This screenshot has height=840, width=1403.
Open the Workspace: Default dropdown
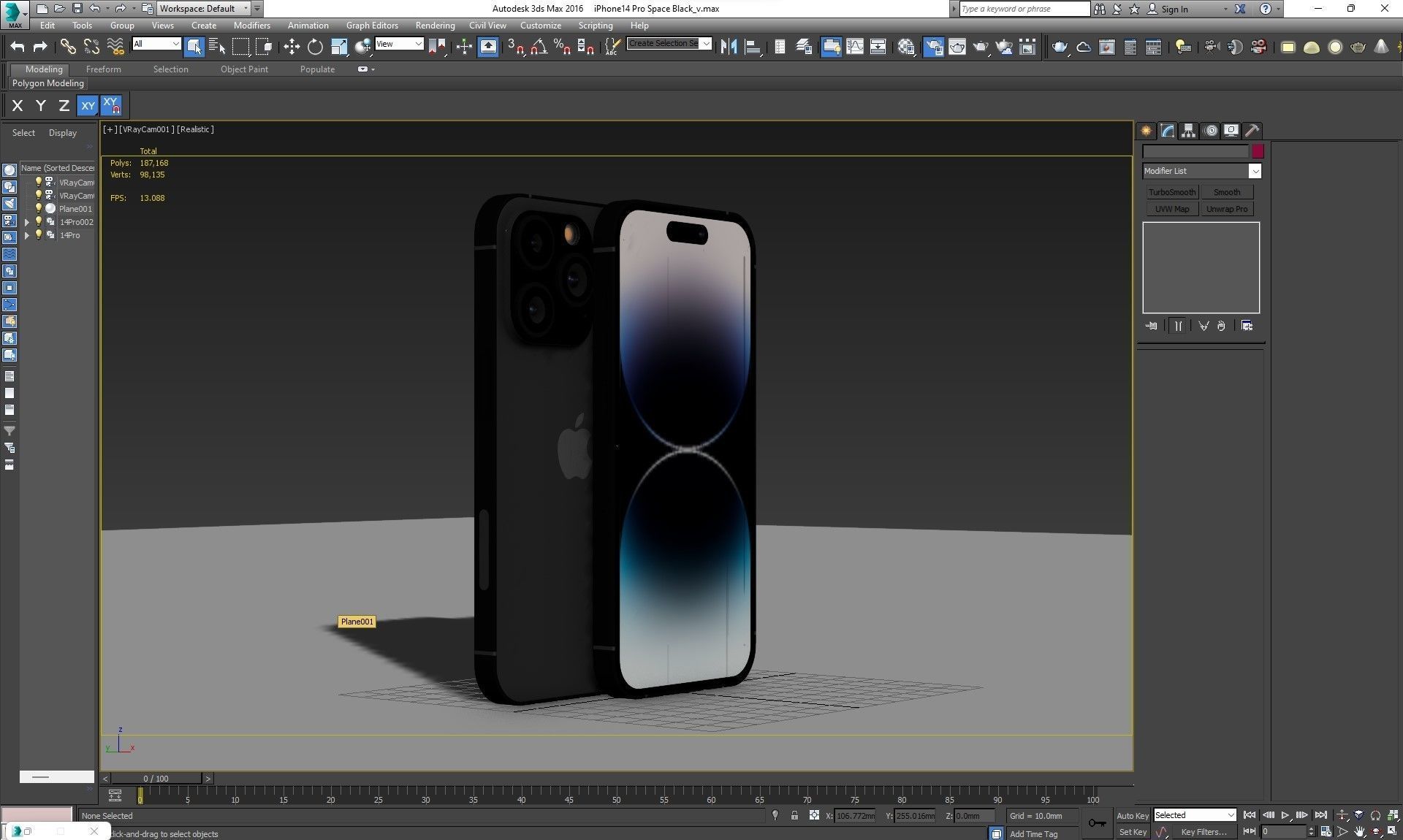[x=203, y=9]
